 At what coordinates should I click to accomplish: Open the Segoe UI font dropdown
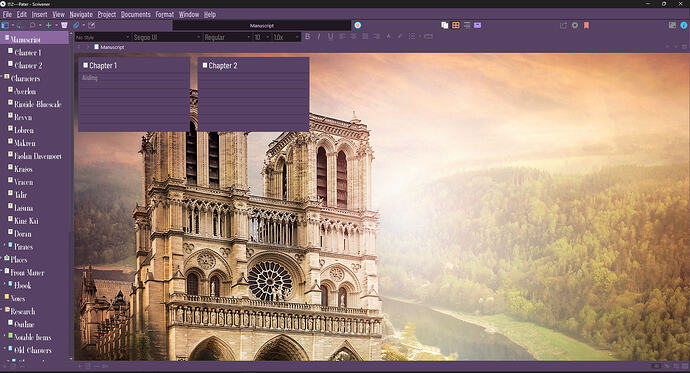(x=167, y=37)
